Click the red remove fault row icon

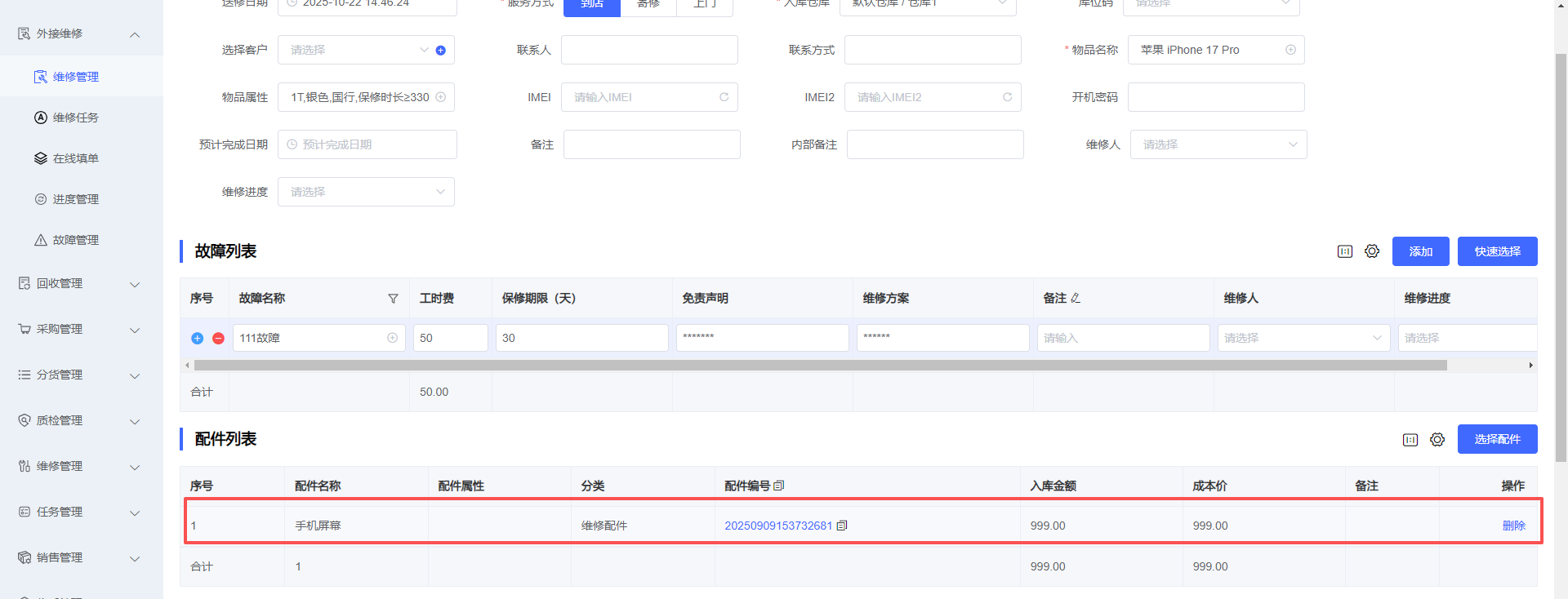(218, 338)
